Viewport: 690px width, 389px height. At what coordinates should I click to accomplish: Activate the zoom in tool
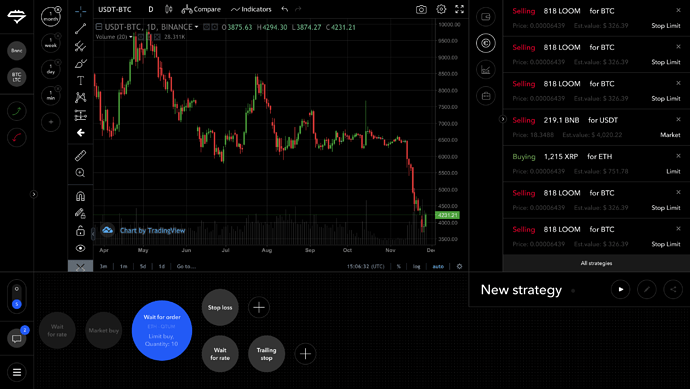click(x=81, y=172)
